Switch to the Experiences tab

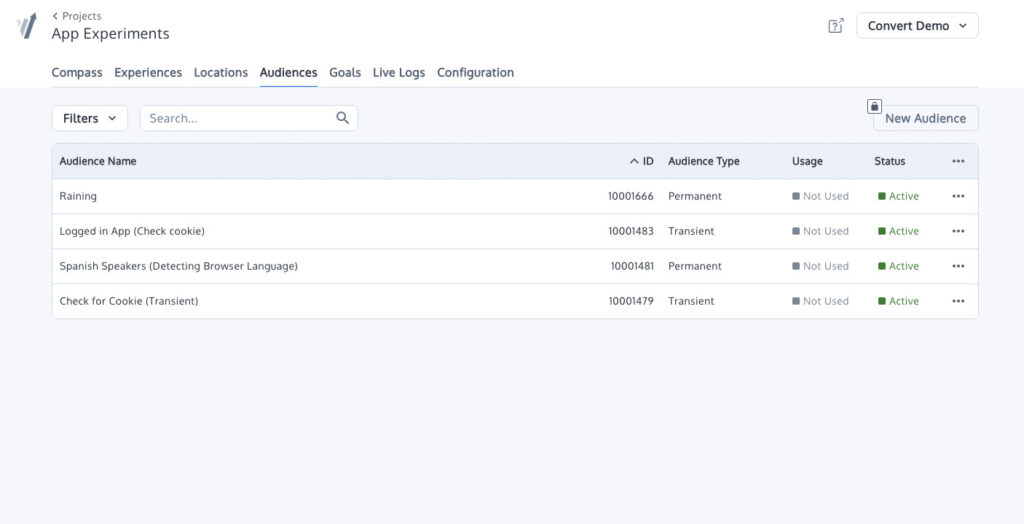148,73
